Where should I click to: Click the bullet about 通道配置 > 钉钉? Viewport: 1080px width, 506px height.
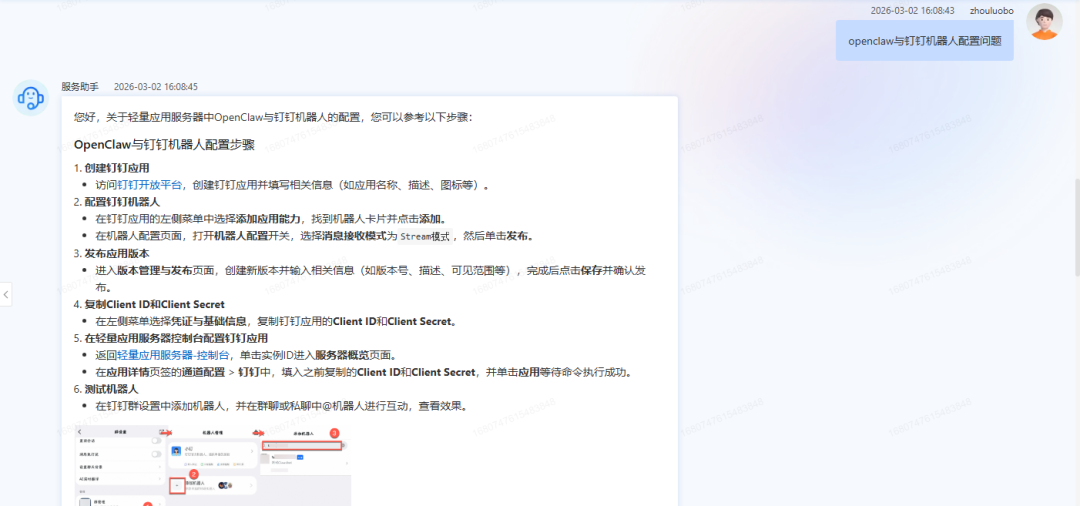tap(364, 372)
